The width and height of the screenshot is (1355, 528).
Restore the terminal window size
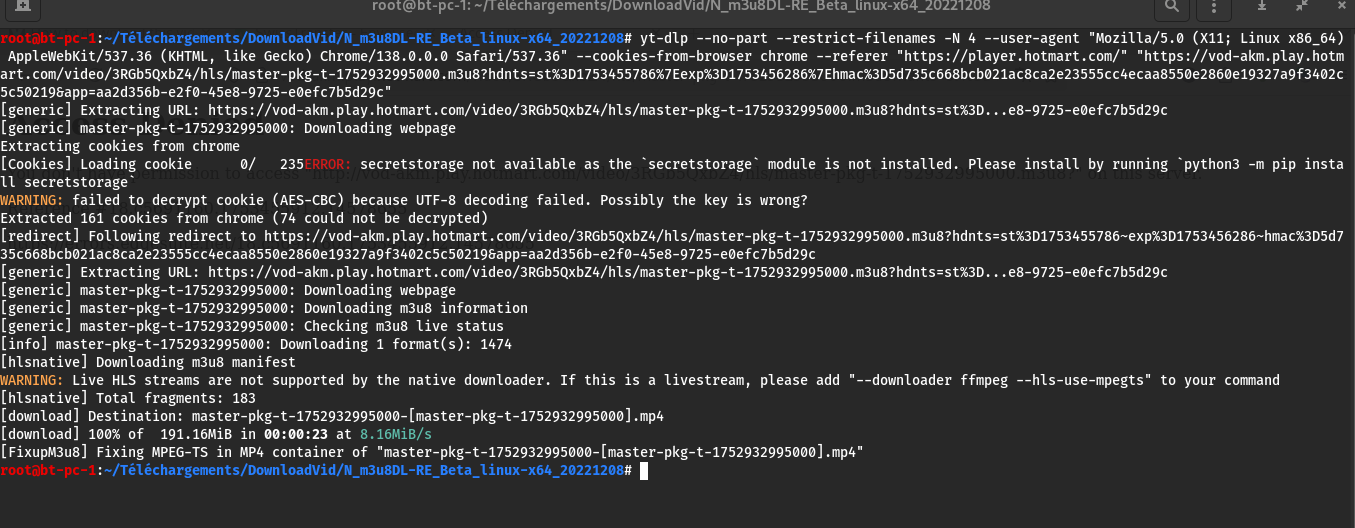click(1301, 7)
